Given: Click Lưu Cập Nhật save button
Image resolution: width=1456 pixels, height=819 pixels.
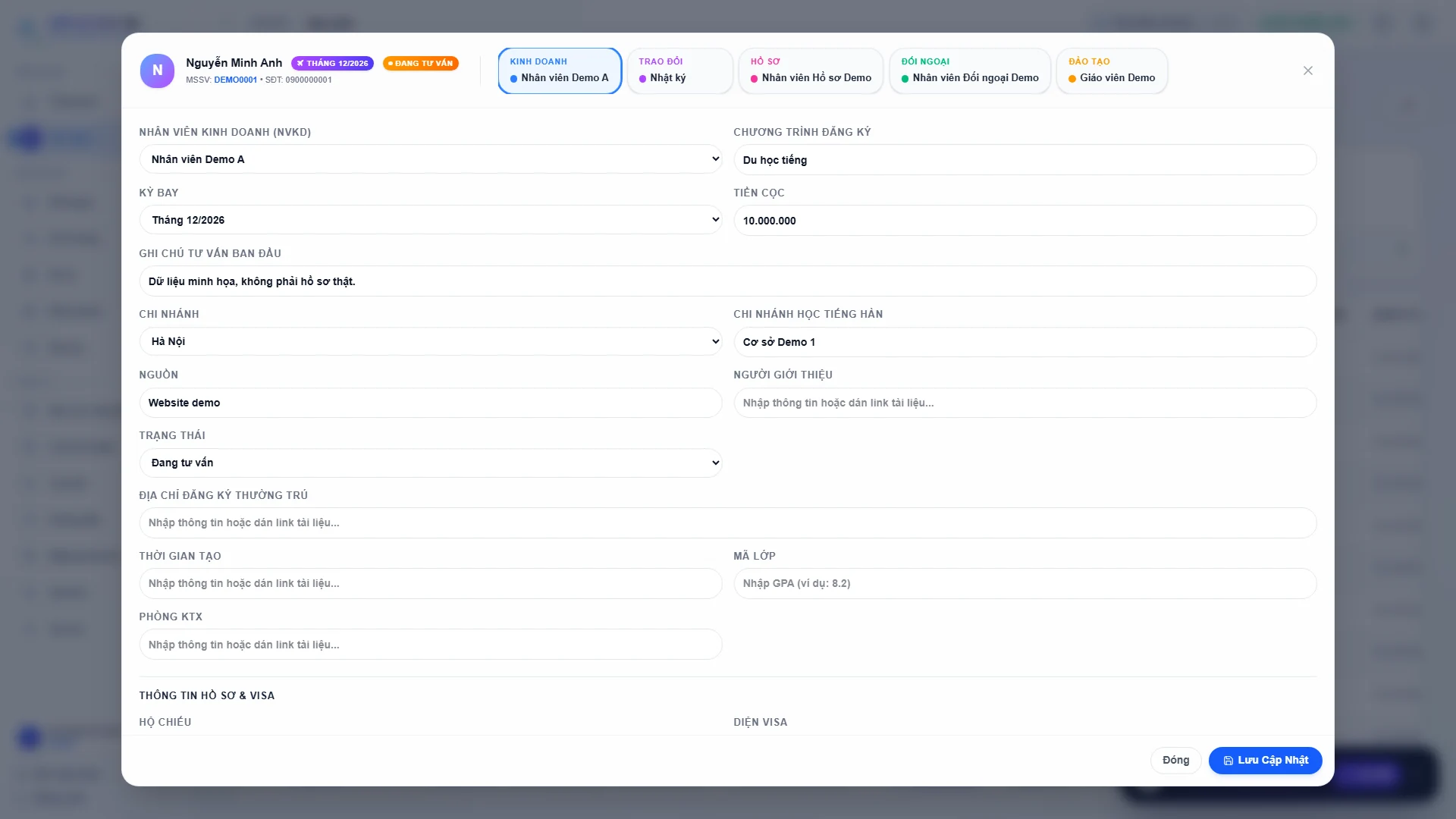Looking at the screenshot, I should click(x=1265, y=760).
